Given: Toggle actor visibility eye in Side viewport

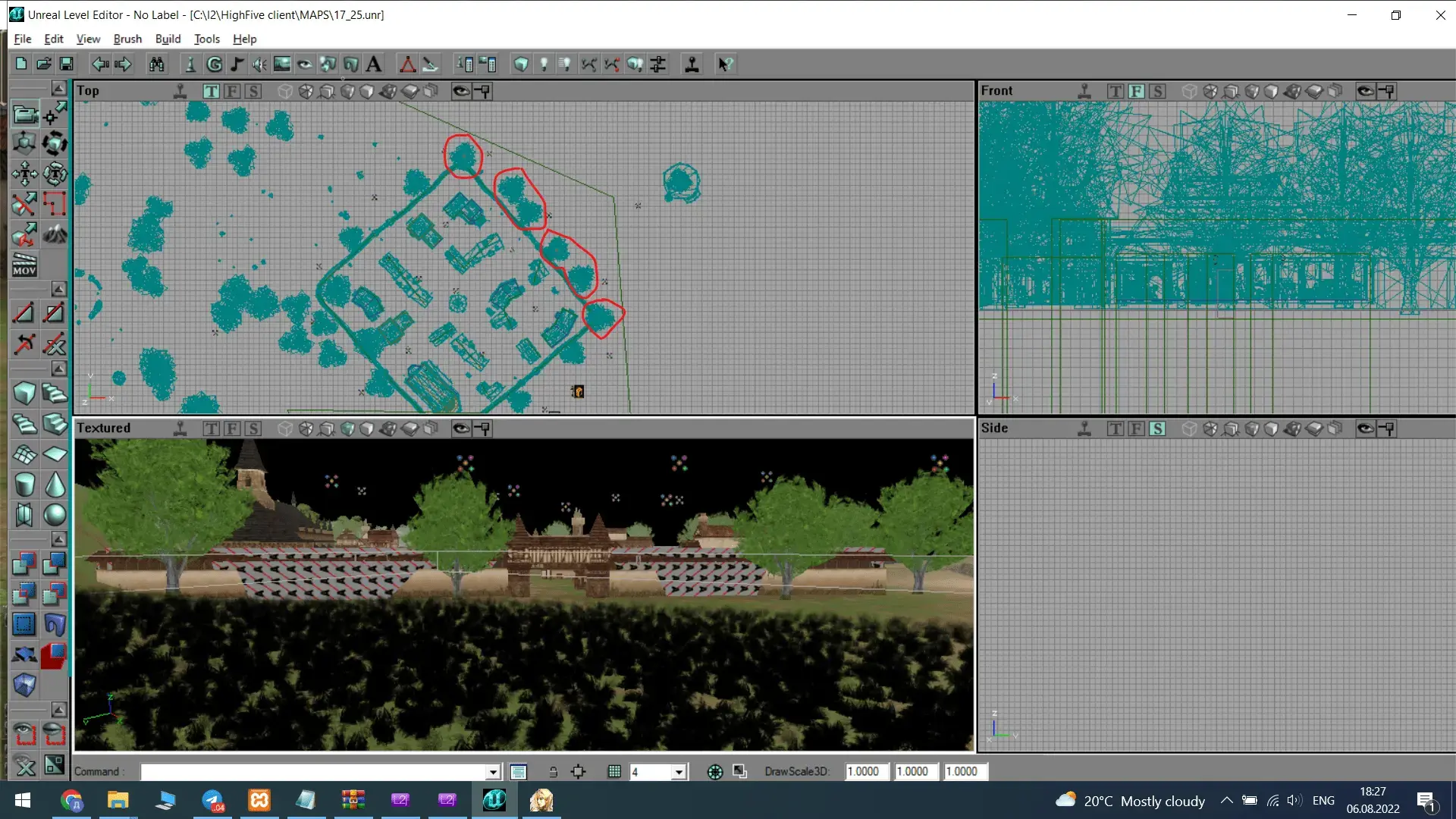Looking at the screenshot, I should point(1365,428).
